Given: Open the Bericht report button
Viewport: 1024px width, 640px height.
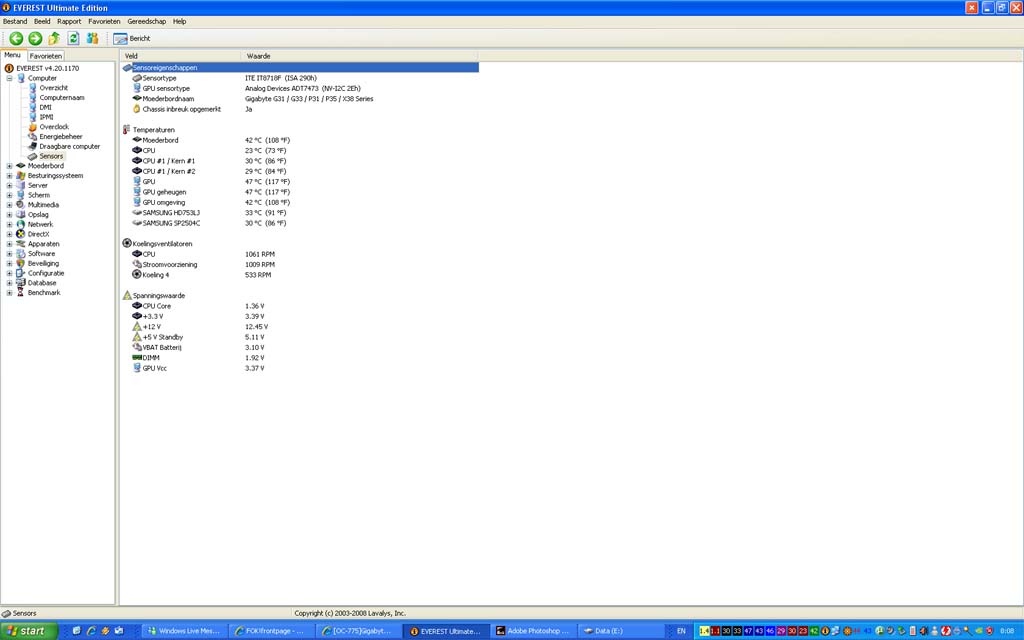Looking at the screenshot, I should click(133, 39).
